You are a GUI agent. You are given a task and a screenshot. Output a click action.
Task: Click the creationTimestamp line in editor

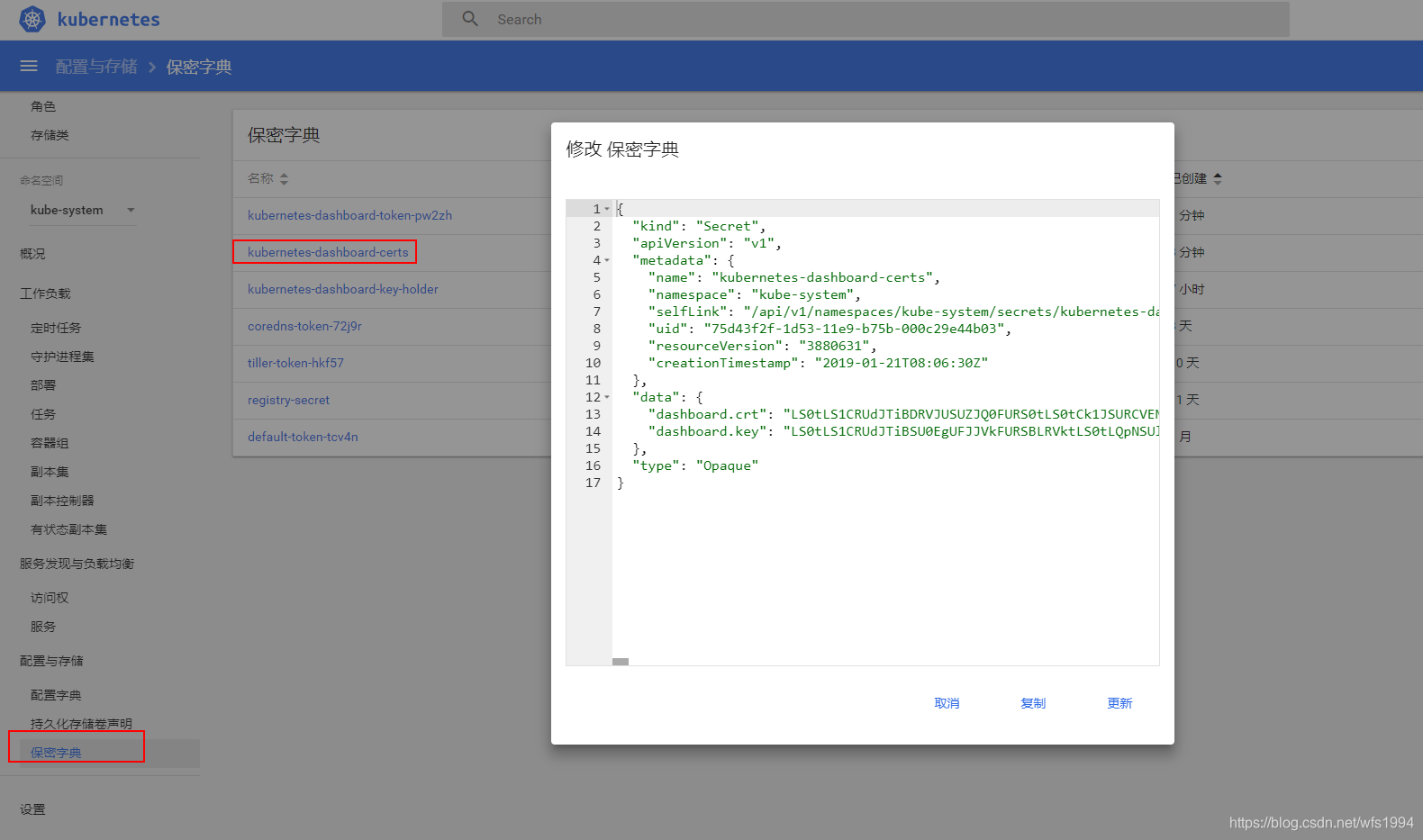(x=818, y=363)
